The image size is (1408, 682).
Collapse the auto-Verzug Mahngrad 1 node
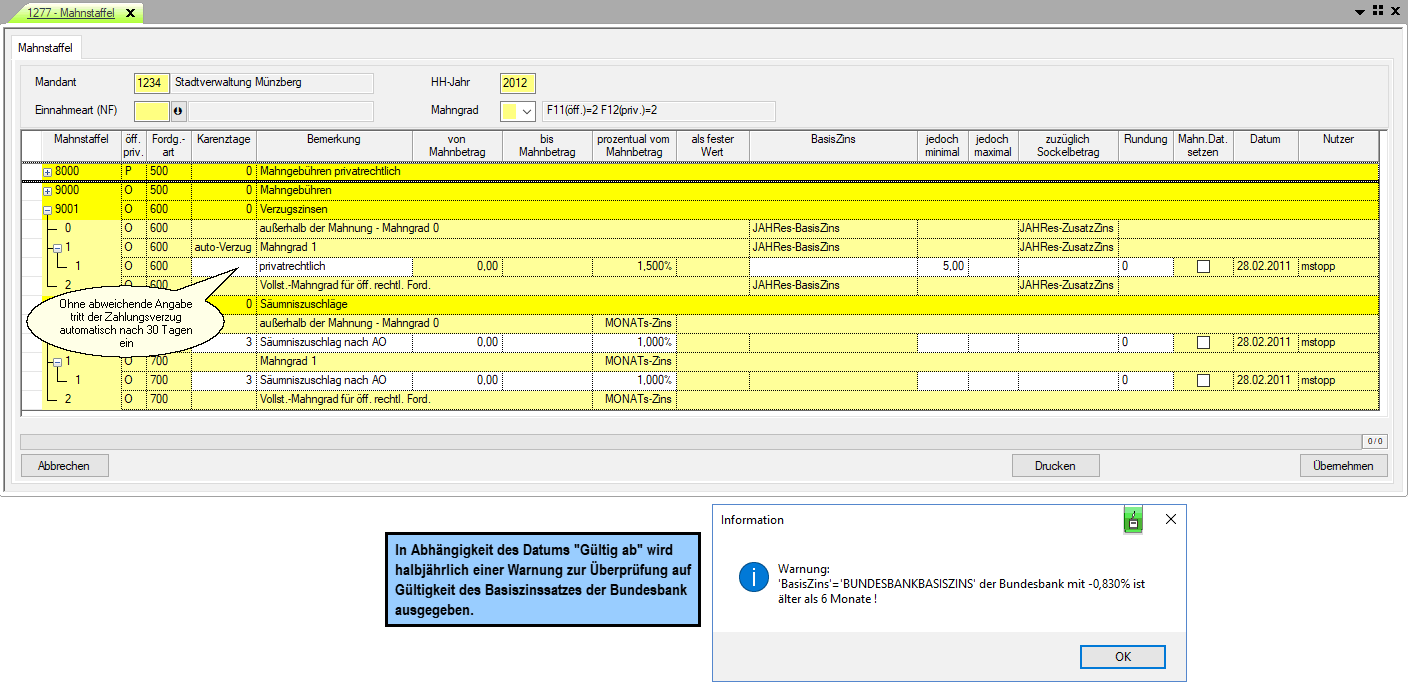(x=57, y=248)
